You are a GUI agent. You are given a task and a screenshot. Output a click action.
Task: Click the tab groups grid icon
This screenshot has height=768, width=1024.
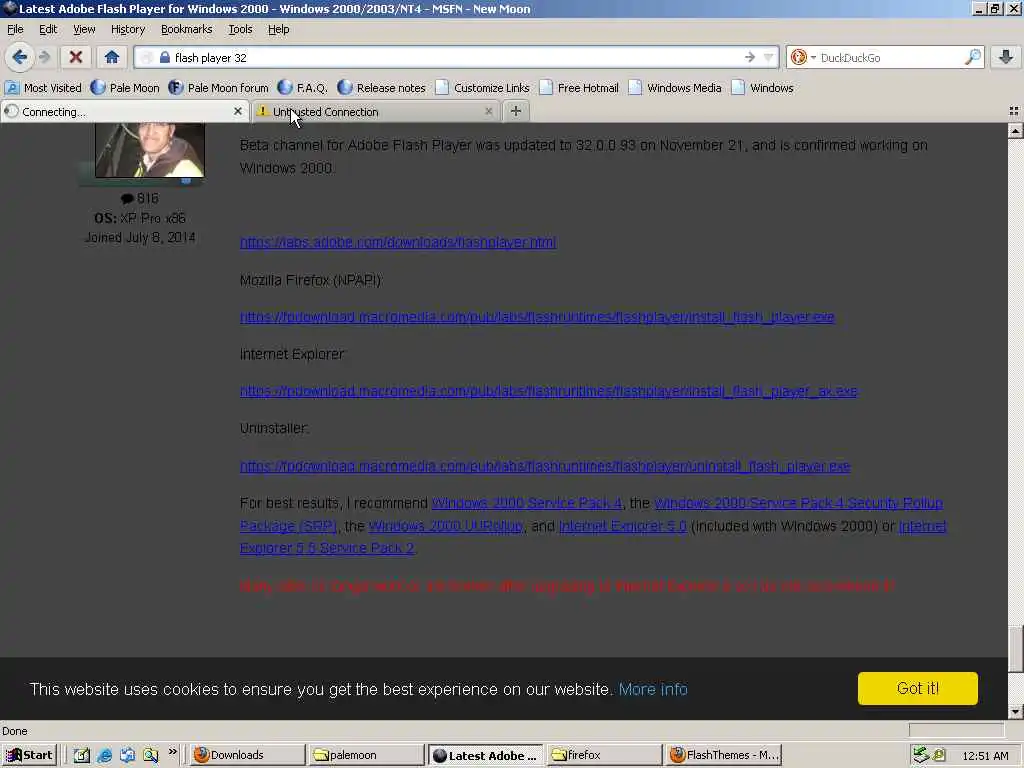pyautogui.click(x=1014, y=111)
